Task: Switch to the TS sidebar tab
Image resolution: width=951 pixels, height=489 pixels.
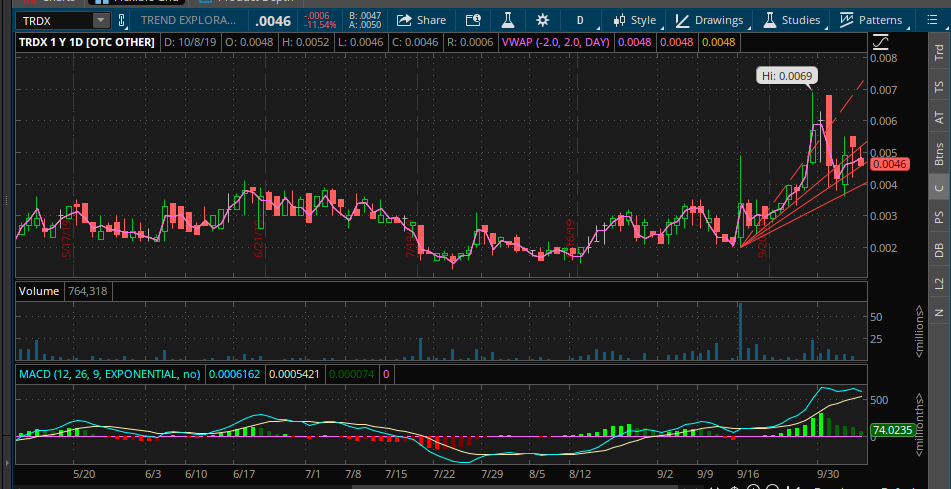Action: point(938,88)
